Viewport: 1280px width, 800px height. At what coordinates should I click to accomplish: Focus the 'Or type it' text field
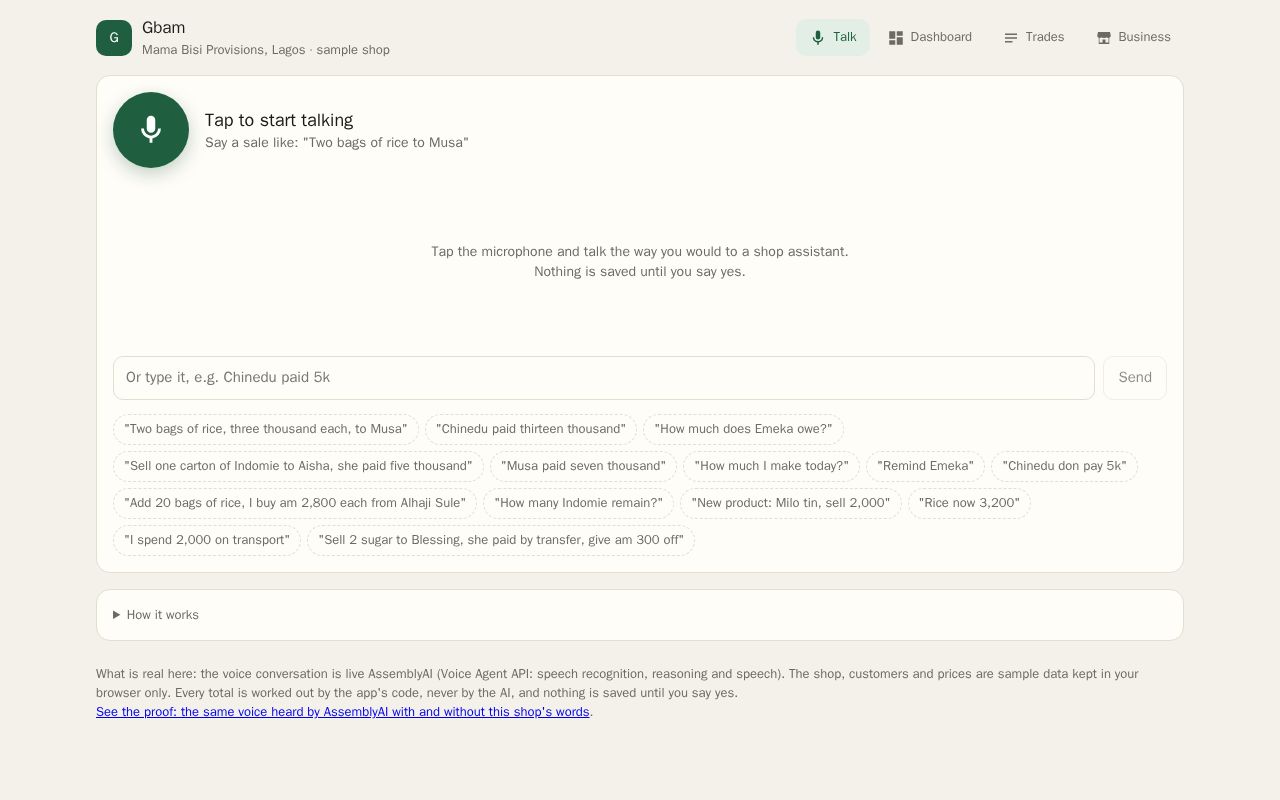(x=604, y=378)
